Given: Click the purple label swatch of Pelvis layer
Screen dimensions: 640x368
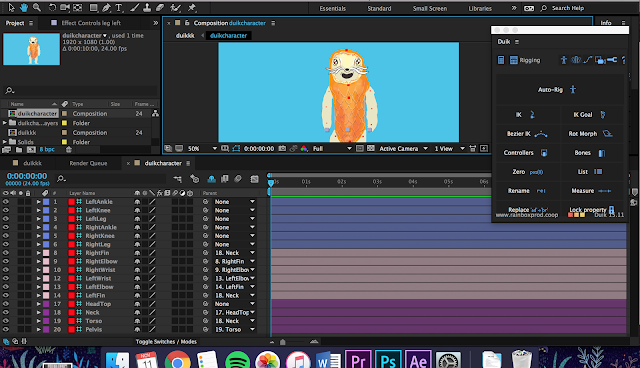Looking at the screenshot, I should [x=46, y=329].
